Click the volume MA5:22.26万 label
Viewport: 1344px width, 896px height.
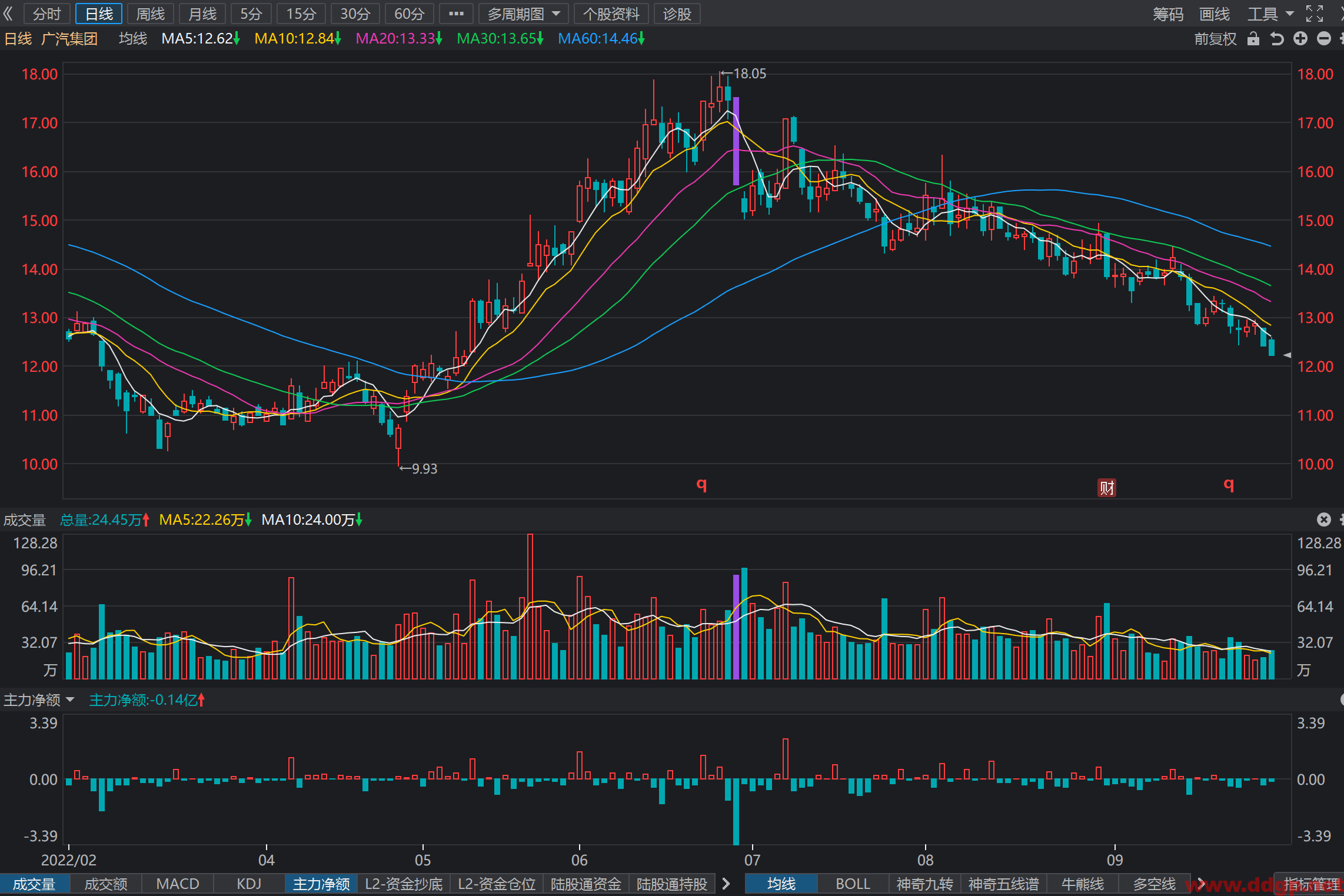coord(205,519)
